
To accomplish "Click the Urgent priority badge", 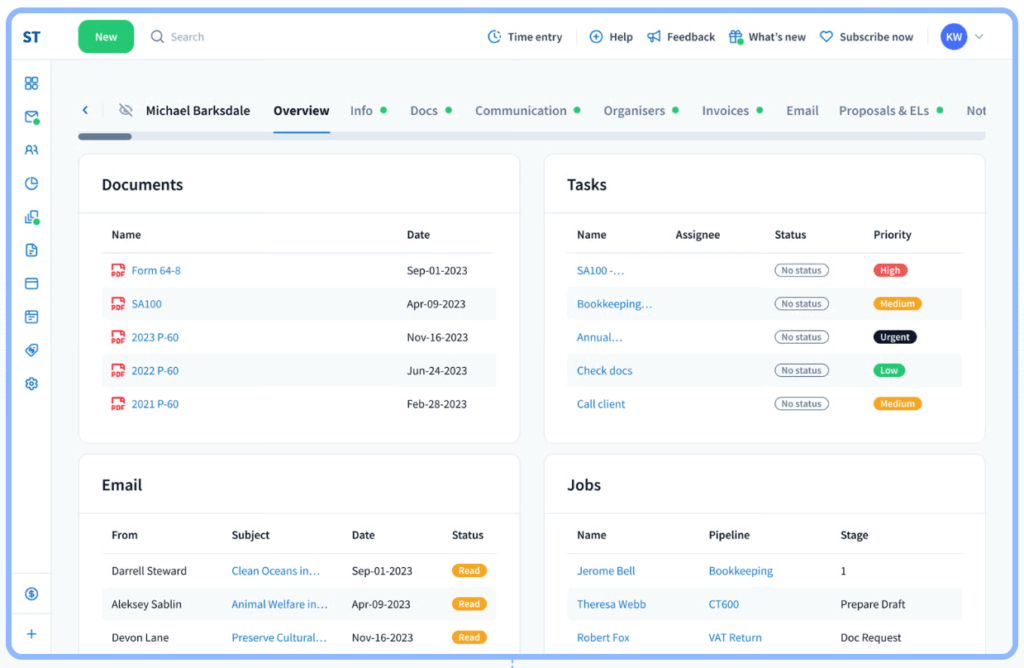I will 894,337.
